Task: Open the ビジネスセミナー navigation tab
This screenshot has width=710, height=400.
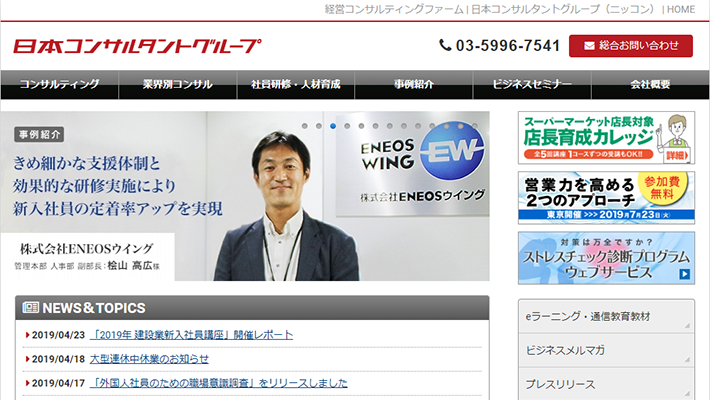Action: click(532, 84)
